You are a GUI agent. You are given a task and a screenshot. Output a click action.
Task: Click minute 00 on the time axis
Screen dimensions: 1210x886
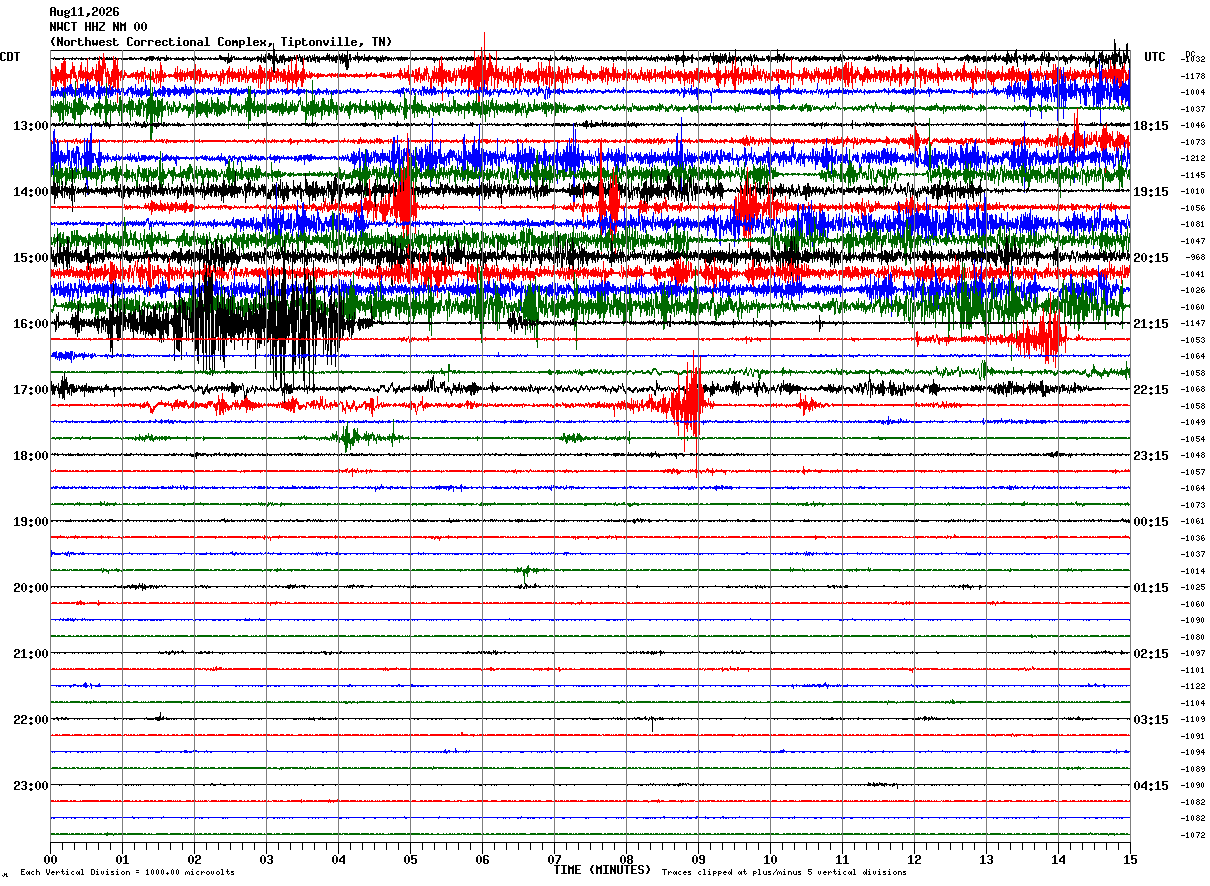51,859
